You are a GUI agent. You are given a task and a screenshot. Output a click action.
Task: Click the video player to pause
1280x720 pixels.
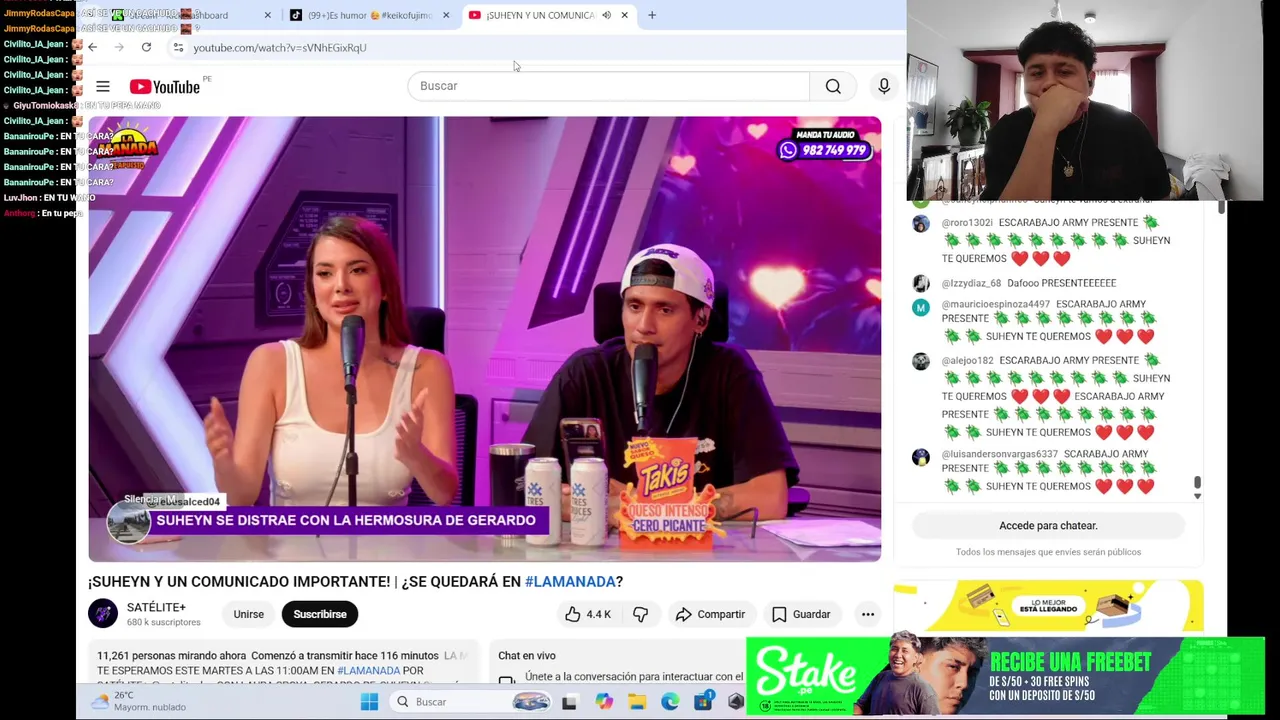pos(484,339)
